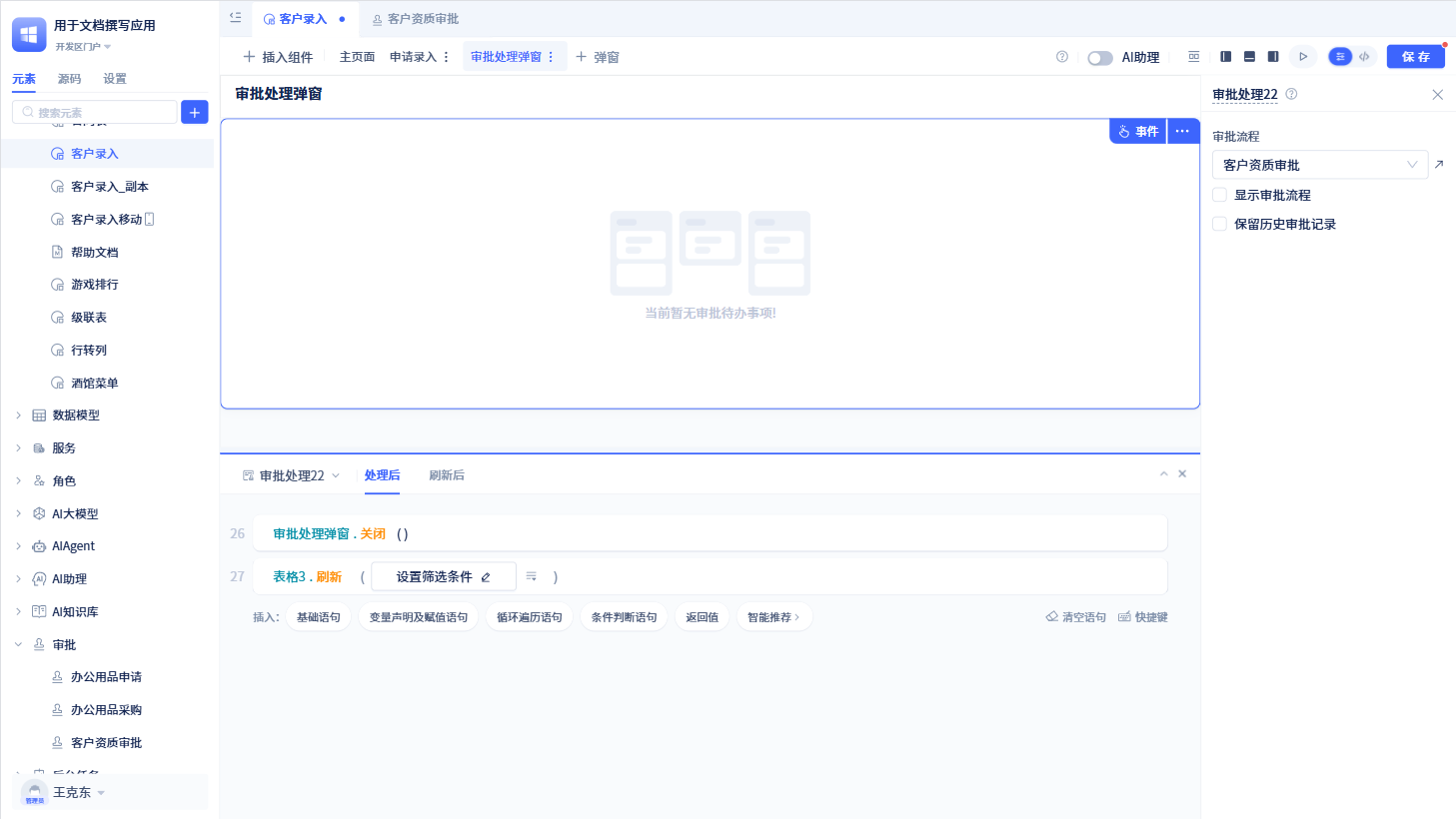Open 办公用品采购 approval item
This screenshot has height=819, width=1456.
(108, 710)
